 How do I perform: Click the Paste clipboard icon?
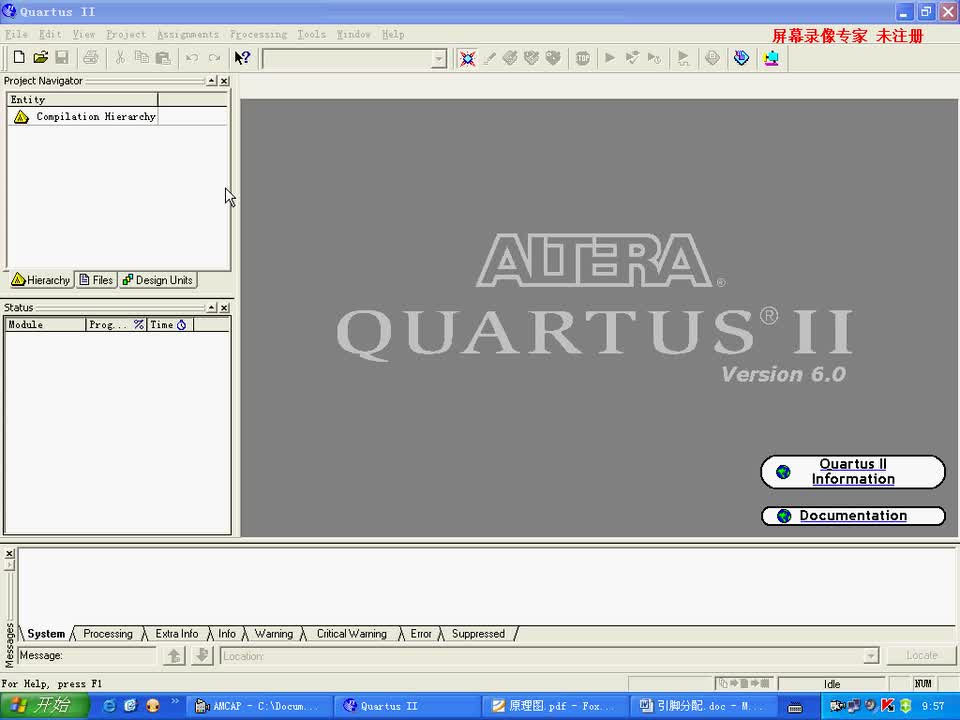(163, 58)
